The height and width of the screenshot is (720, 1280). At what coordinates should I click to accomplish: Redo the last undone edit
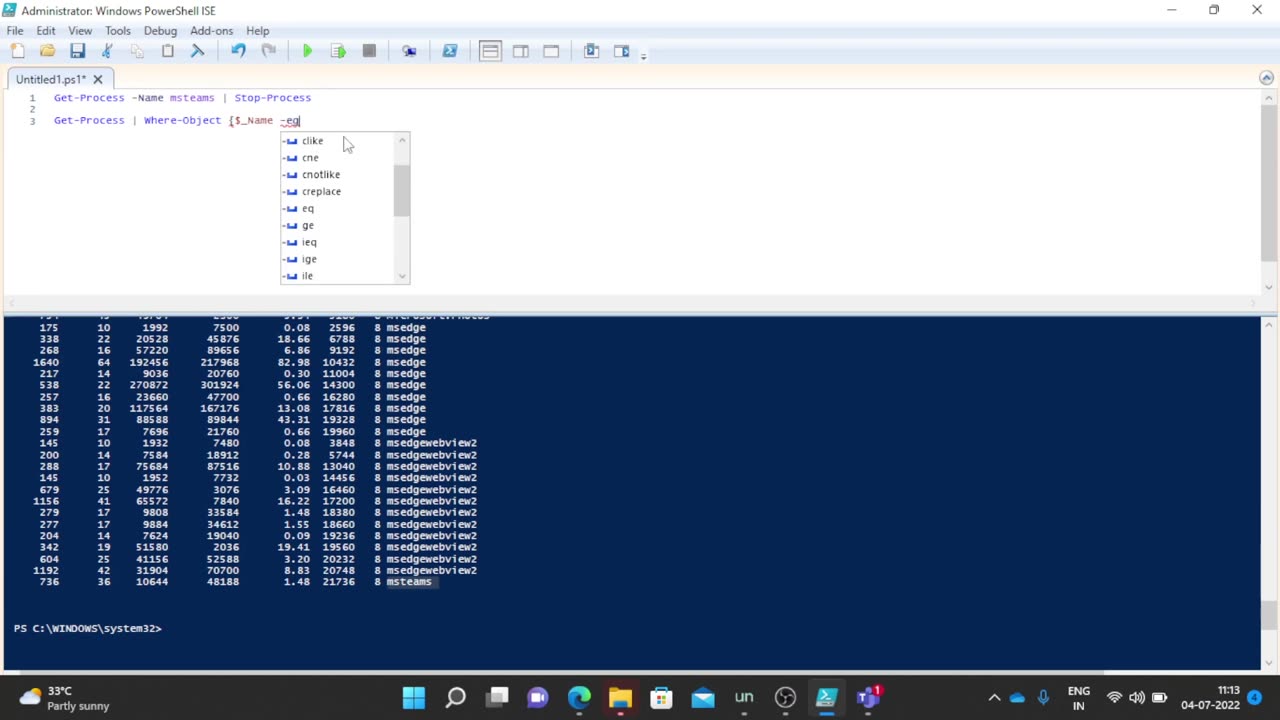[268, 51]
